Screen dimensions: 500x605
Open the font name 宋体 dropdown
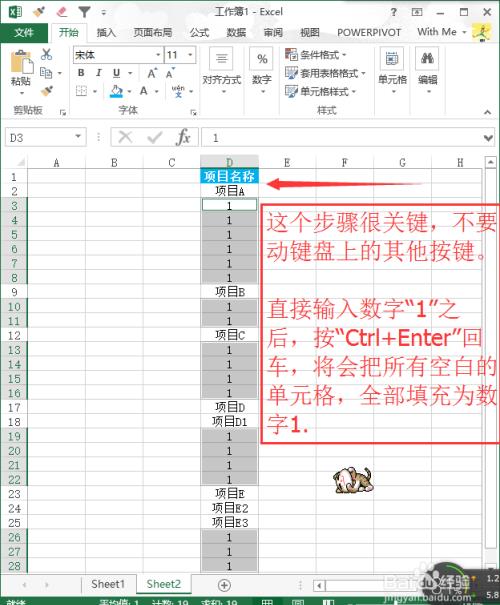pyautogui.click(x=158, y=55)
